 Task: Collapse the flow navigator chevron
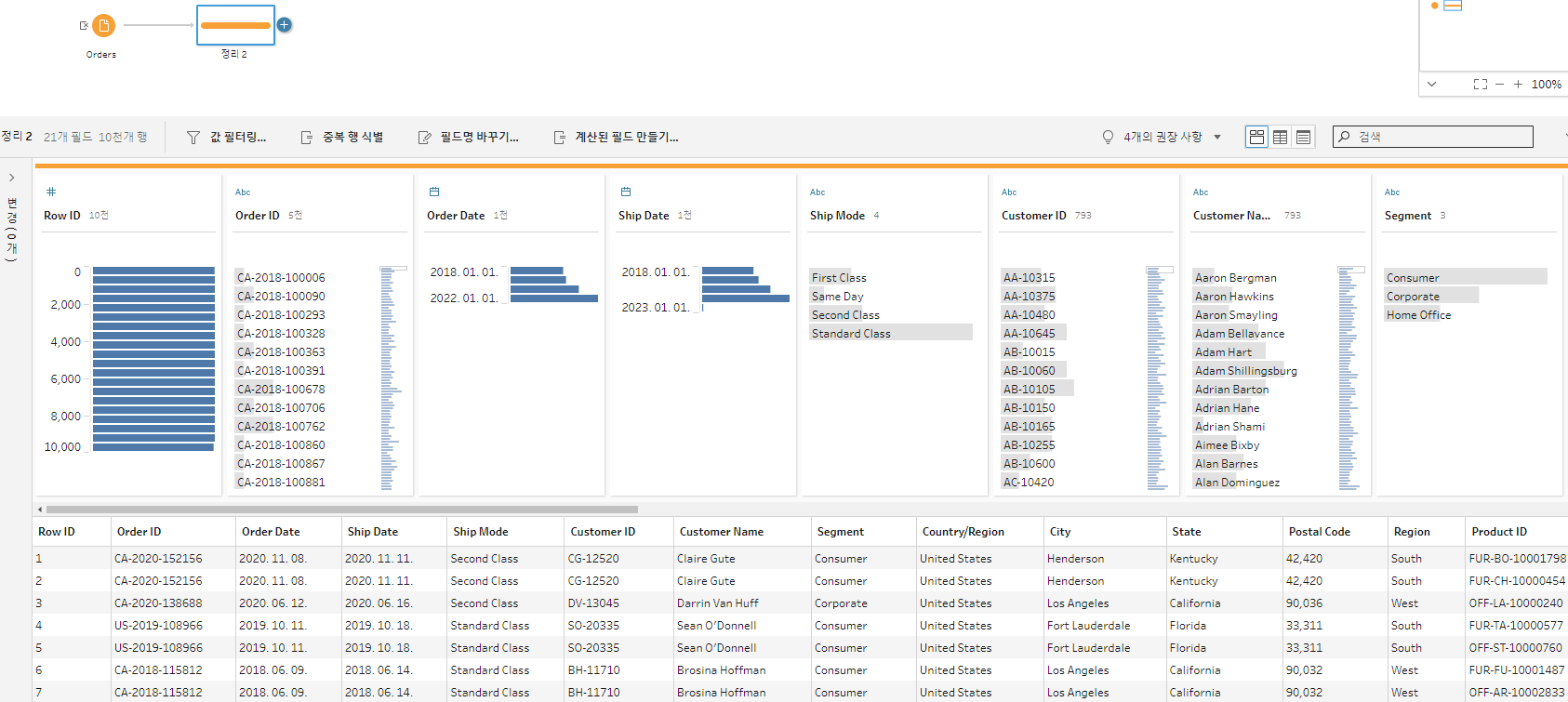click(x=1431, y=84)
